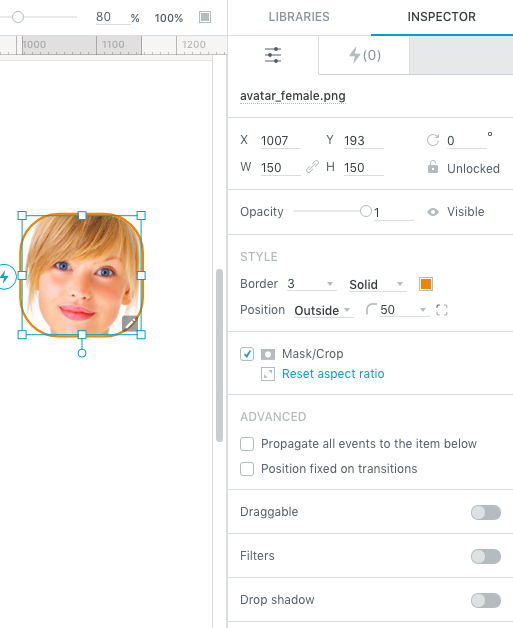Click the rotation angle icon

[x=433, y=140]
